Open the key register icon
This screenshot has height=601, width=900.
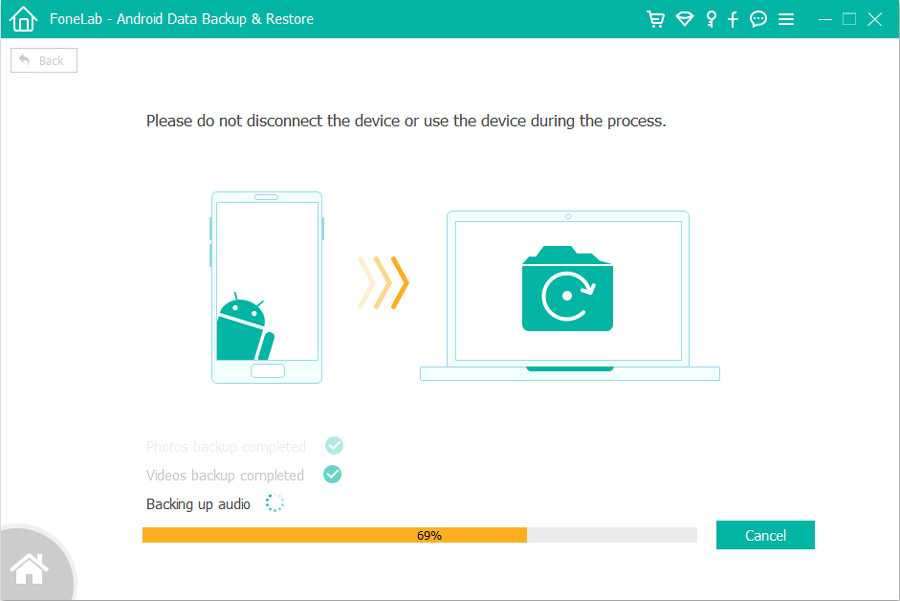pyautogui.click(x=711, y=19)
